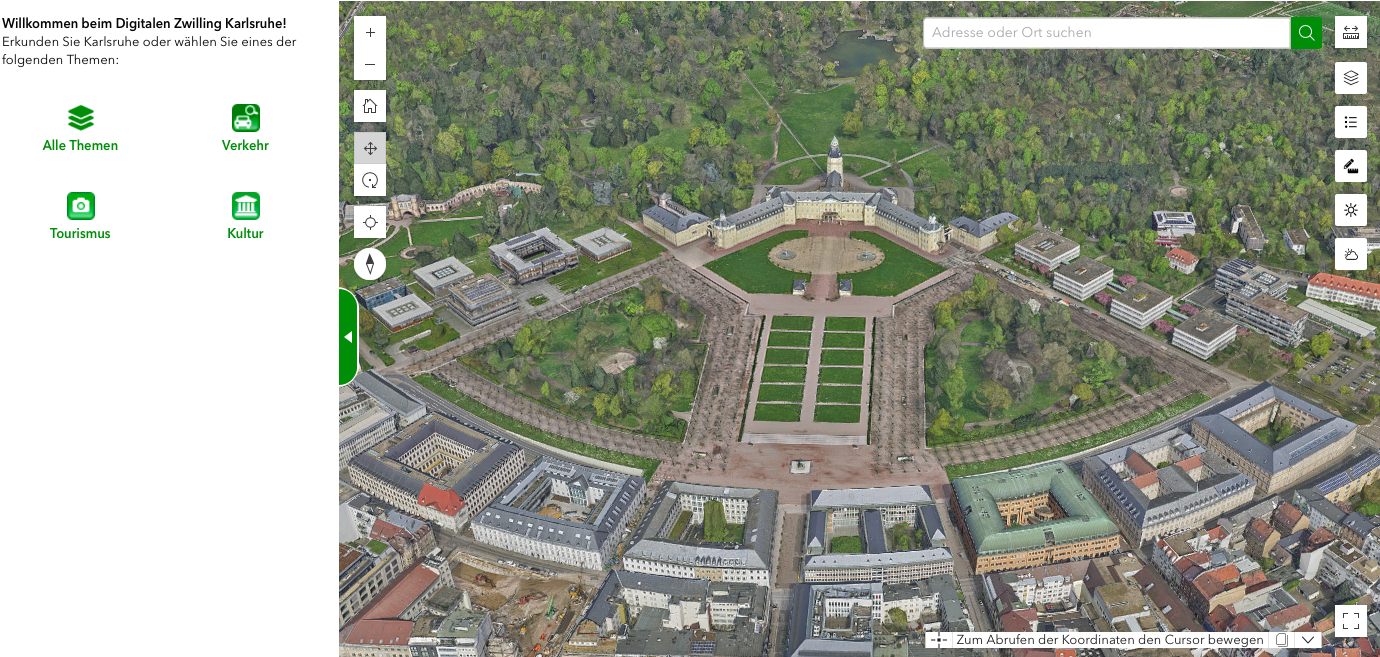
Task: Open the weather settings
Action: [x=1350, y=254]
